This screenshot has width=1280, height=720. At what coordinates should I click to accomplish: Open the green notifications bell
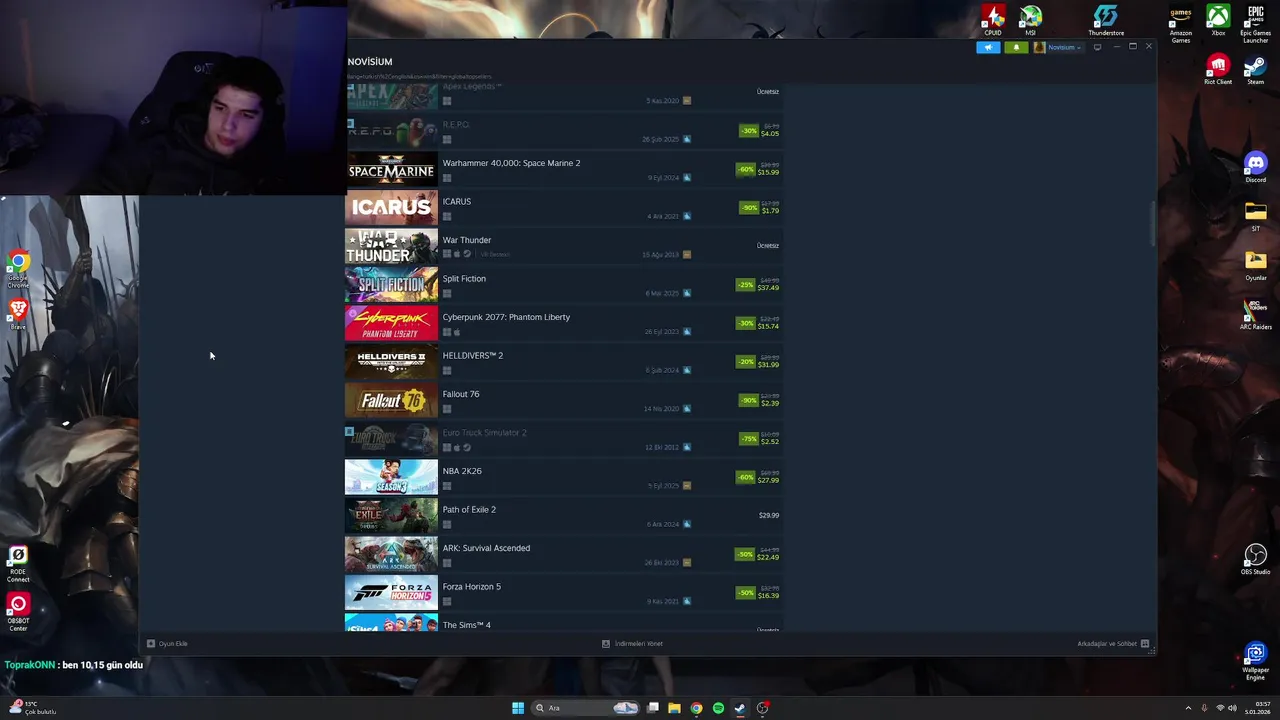coord(1016,47)
